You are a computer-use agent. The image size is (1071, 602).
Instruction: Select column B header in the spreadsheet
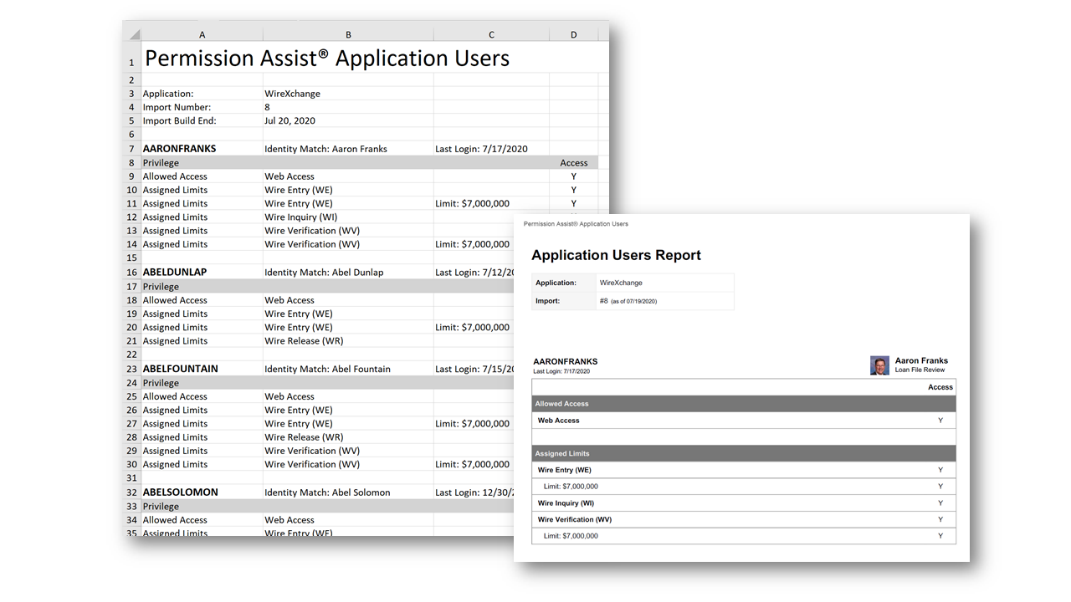click(348, 34)
